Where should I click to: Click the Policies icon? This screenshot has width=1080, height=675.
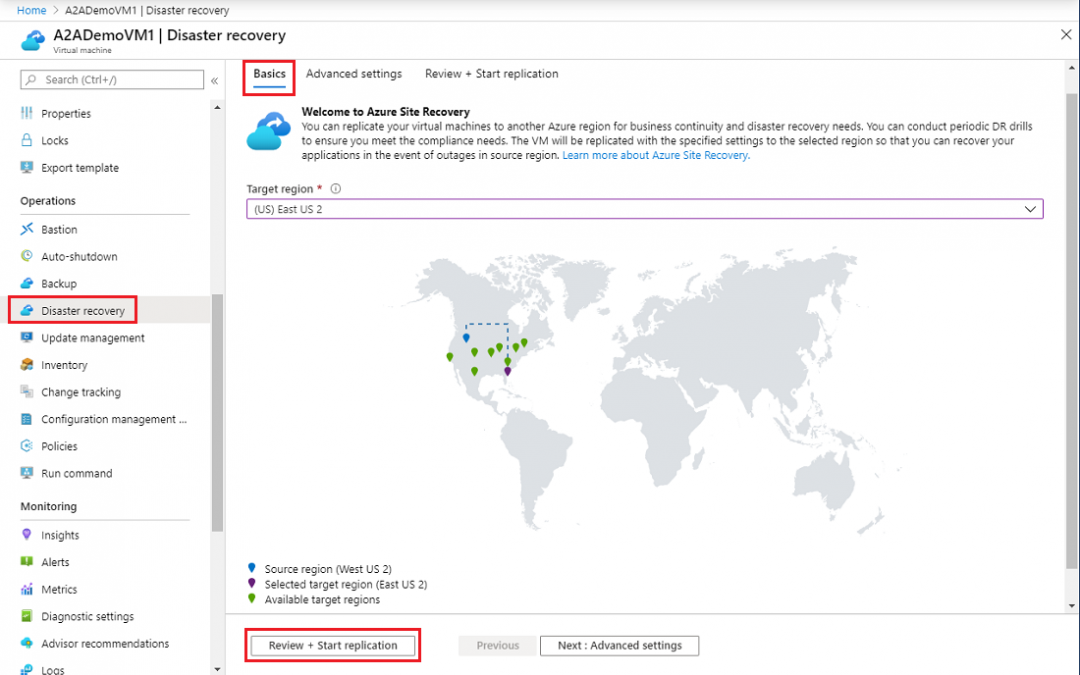click(x=27, y=446)
